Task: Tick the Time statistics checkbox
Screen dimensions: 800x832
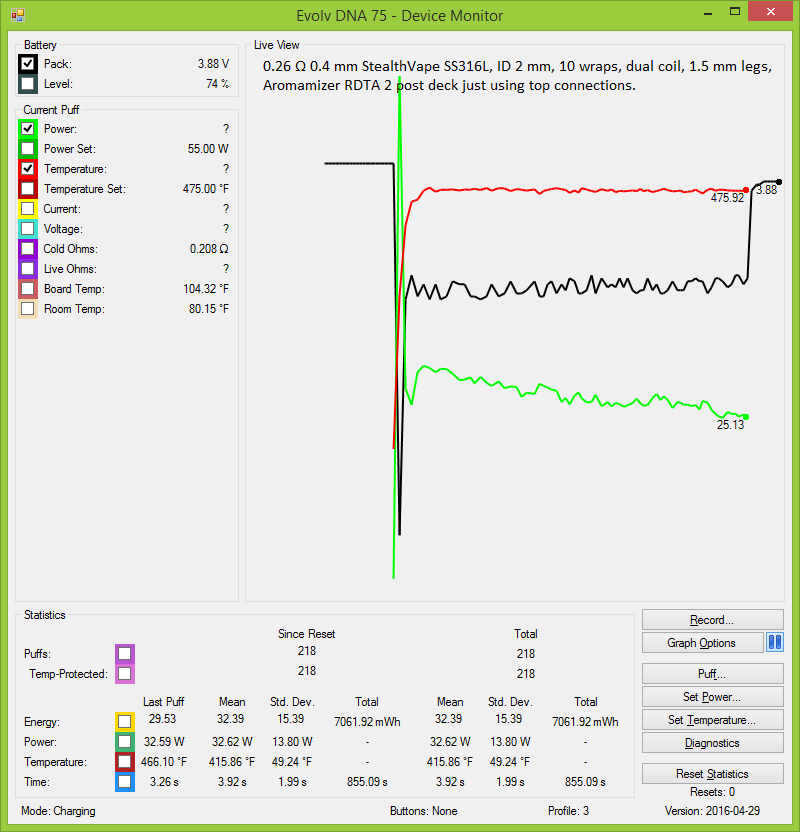Action: (125, 782)
